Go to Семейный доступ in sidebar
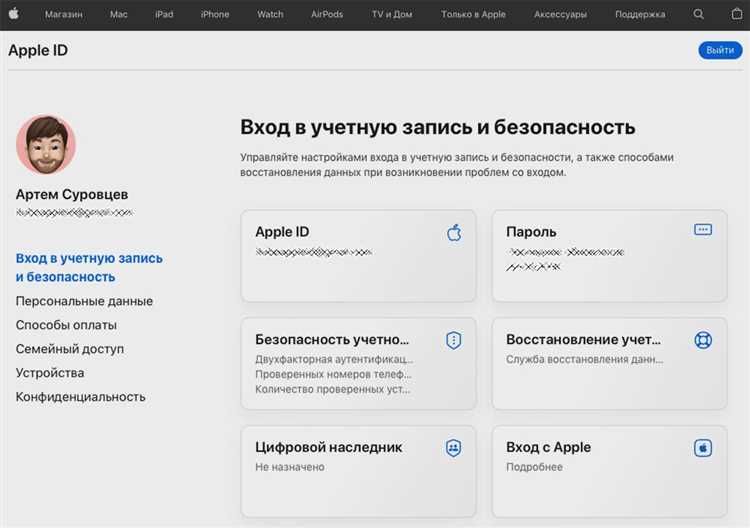The width and height of the screenshot is (750, 528). (69, 349)
